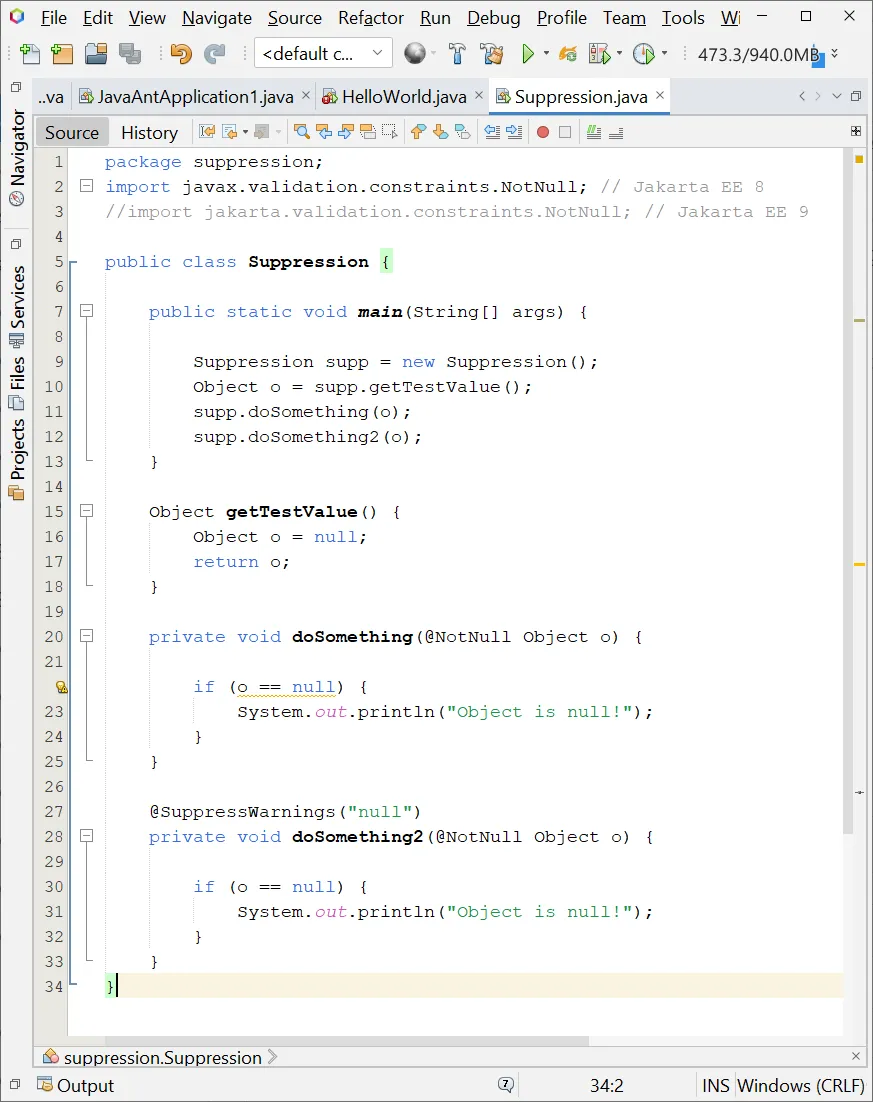The image size is (873, 1102).
Task: Open the File menu
Action: point(54,18)
